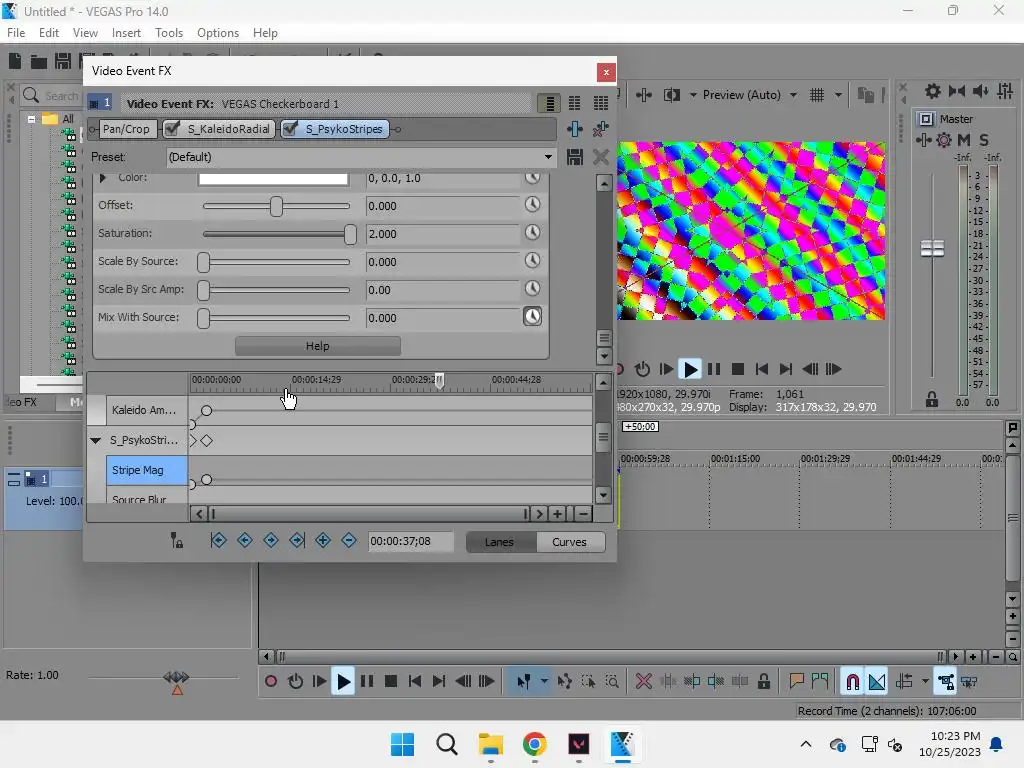Toggle the S_KaleidoRadial effect checkbox

point(172,129)
